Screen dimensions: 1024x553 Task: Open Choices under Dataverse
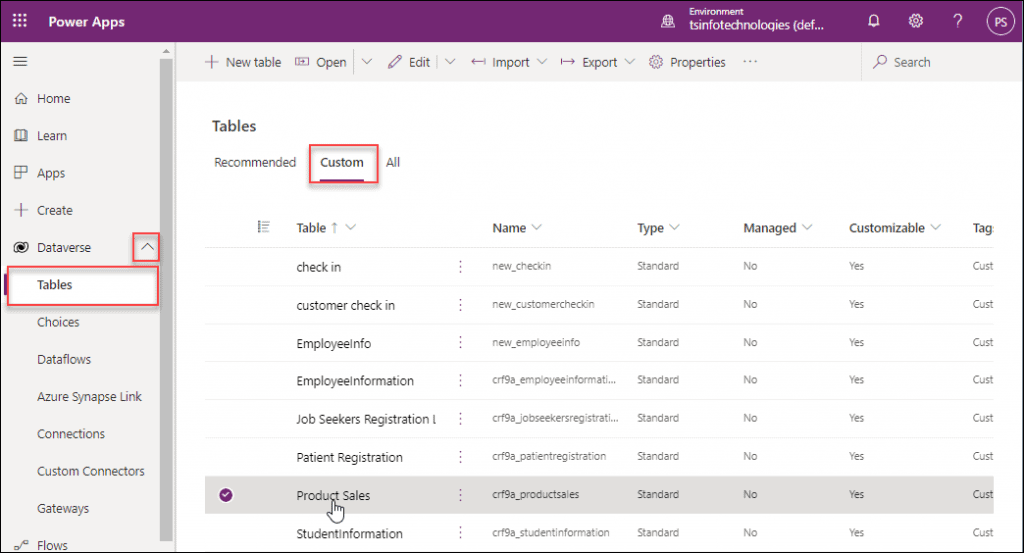tap(58, 322)
